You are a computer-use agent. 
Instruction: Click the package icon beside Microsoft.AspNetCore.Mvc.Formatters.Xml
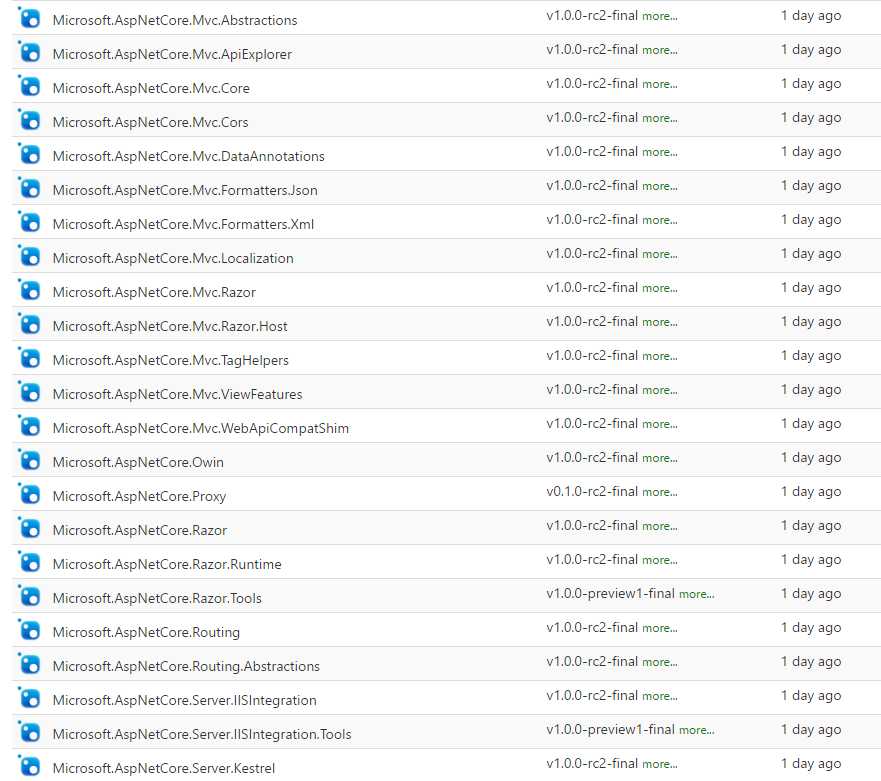pyautogui.click(x=30, y=223)
